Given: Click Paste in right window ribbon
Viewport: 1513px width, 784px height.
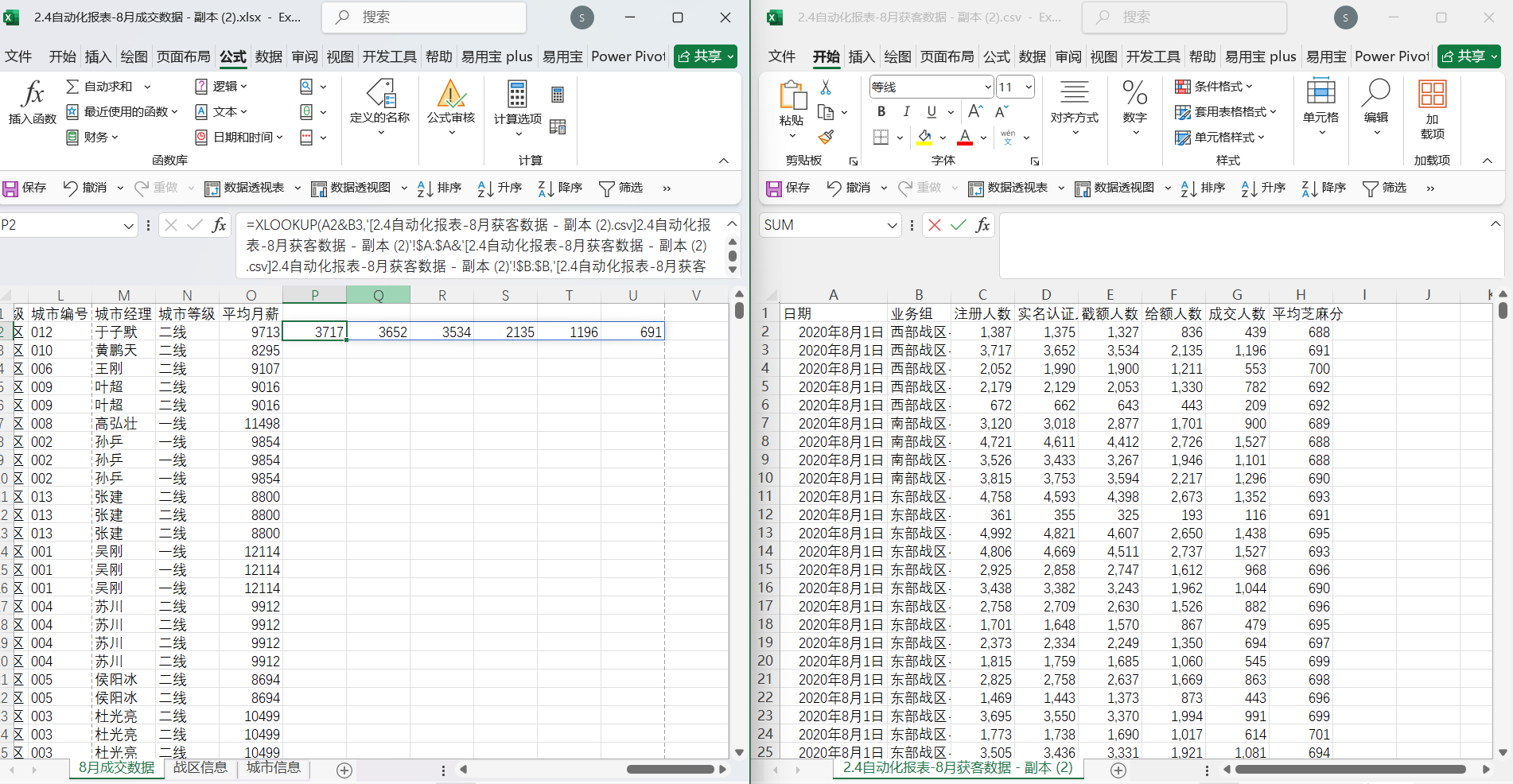Looking at the screenshot, I should coord(792,103).
